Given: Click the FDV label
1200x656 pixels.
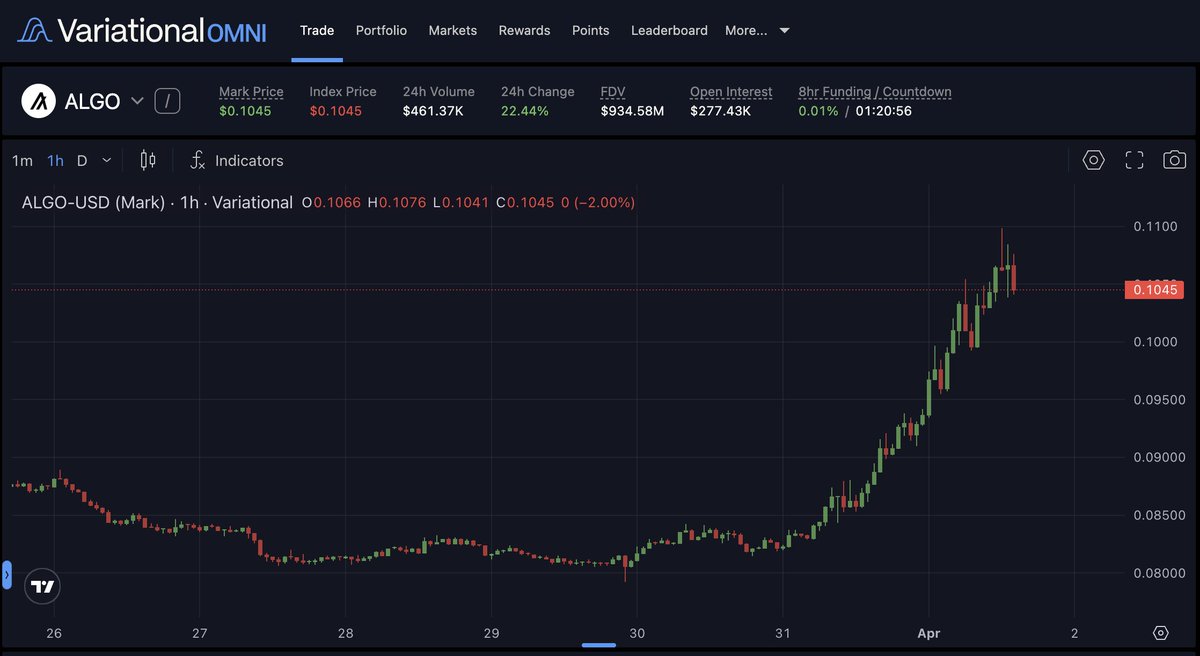Looking at the screenshot, I should [x=612, y=92].
